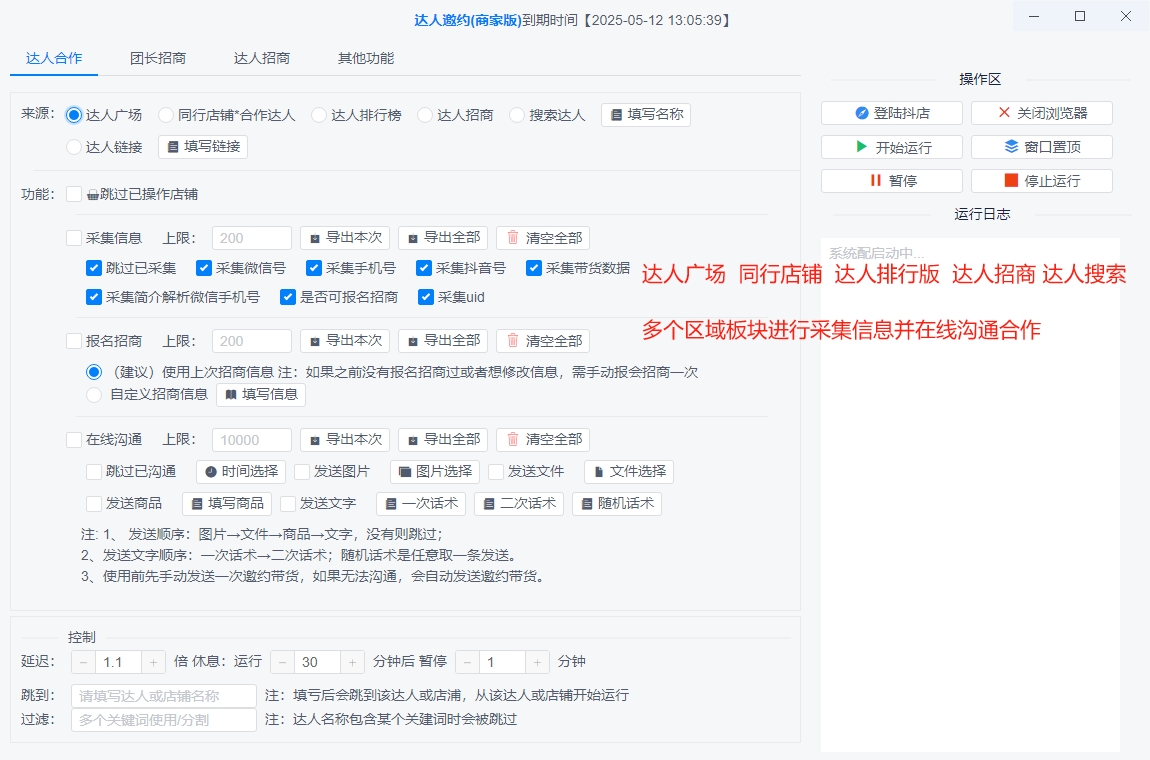Open the 其他功能 tab
The width and height of the screenshot is (1150, 760).
[x=366, y=58]
